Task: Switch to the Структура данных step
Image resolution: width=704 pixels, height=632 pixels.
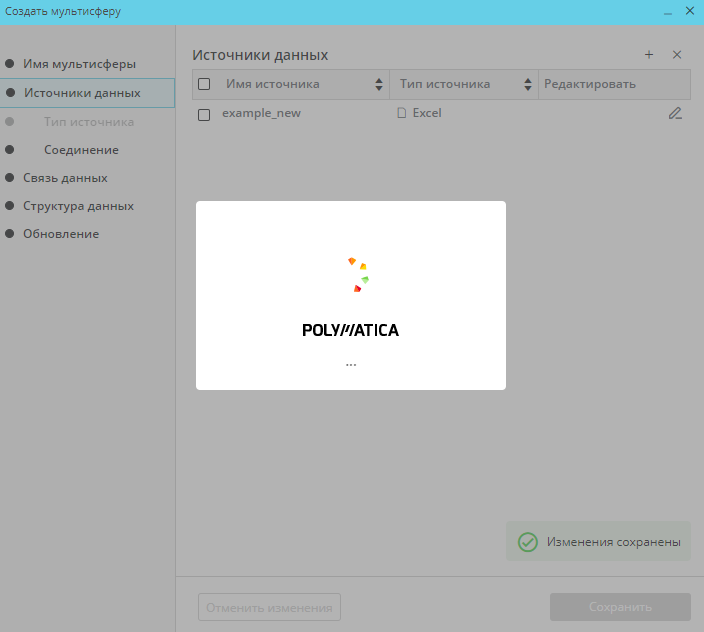Action: (x=79, y=206)
